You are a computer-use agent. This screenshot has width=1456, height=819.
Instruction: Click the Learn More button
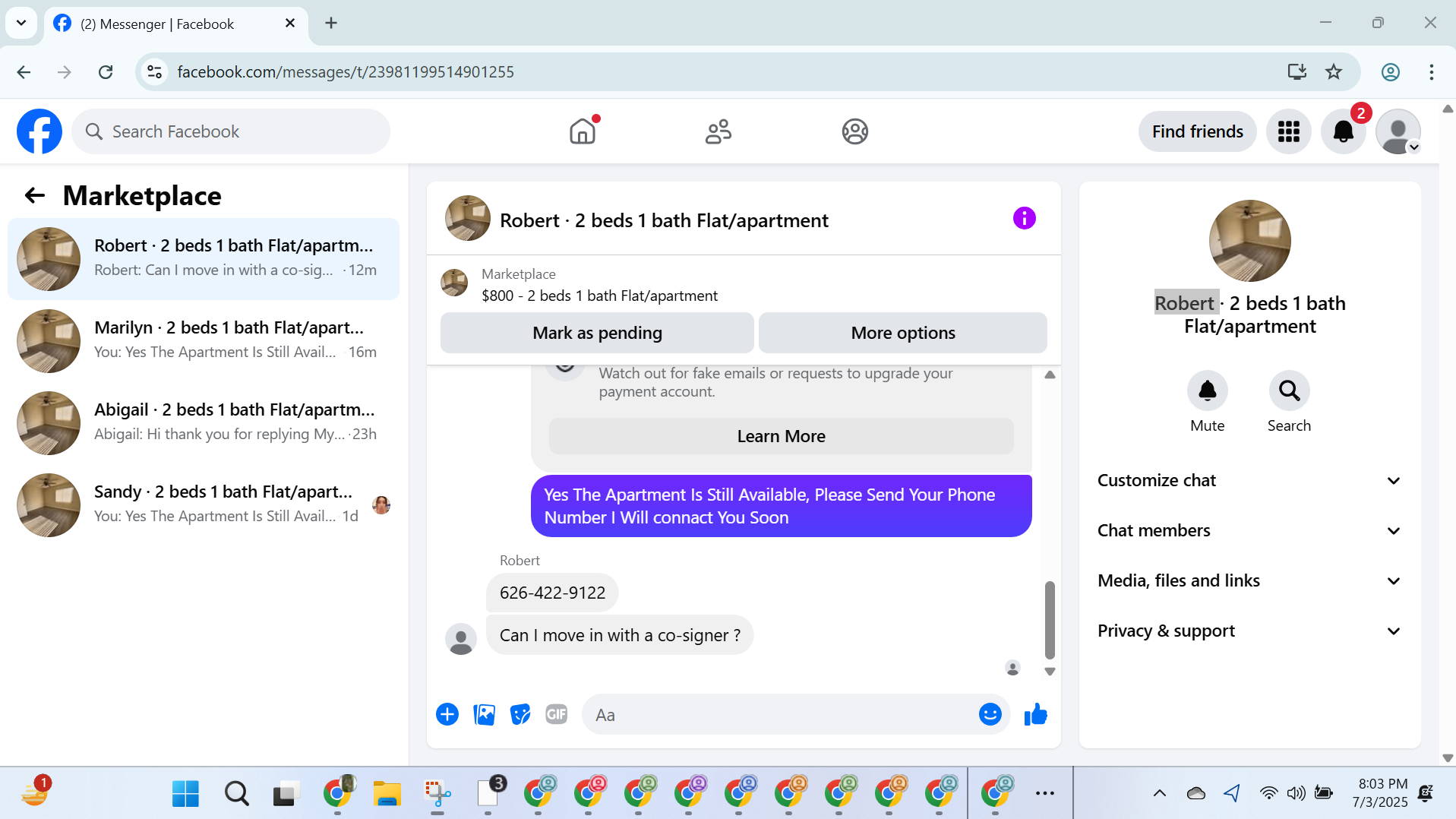[781, 436]
